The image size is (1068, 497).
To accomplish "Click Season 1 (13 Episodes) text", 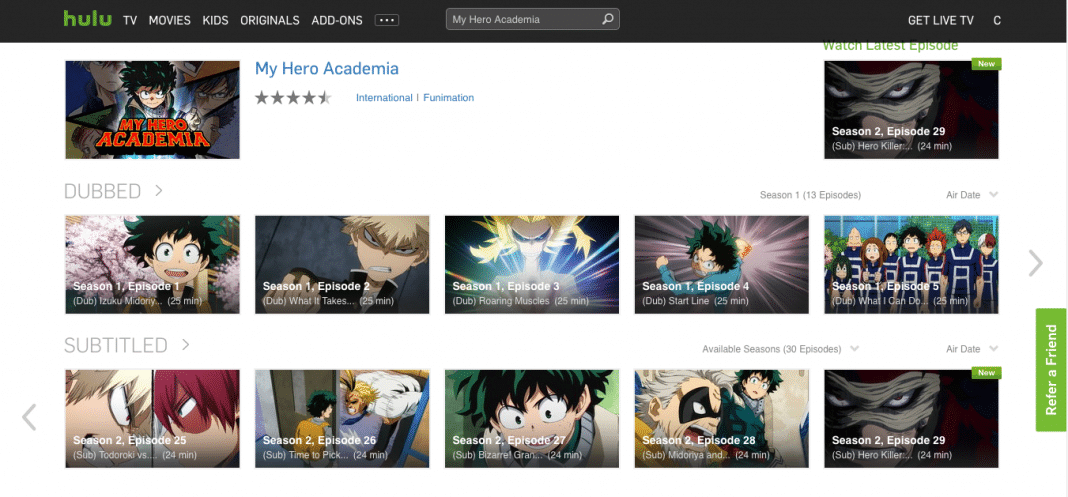I will click(x=811, y=195).
